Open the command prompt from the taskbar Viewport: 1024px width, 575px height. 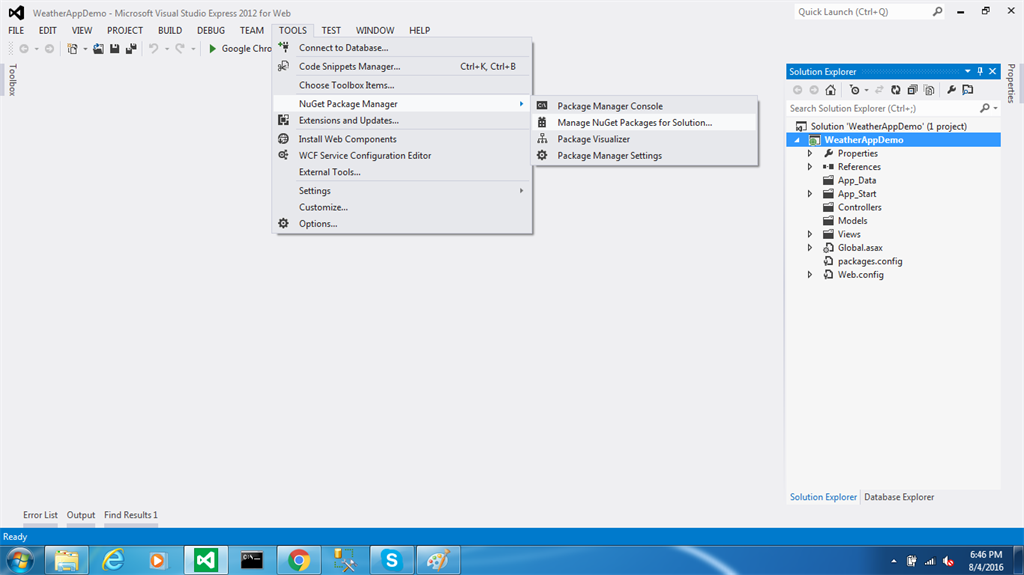(251, 560)
